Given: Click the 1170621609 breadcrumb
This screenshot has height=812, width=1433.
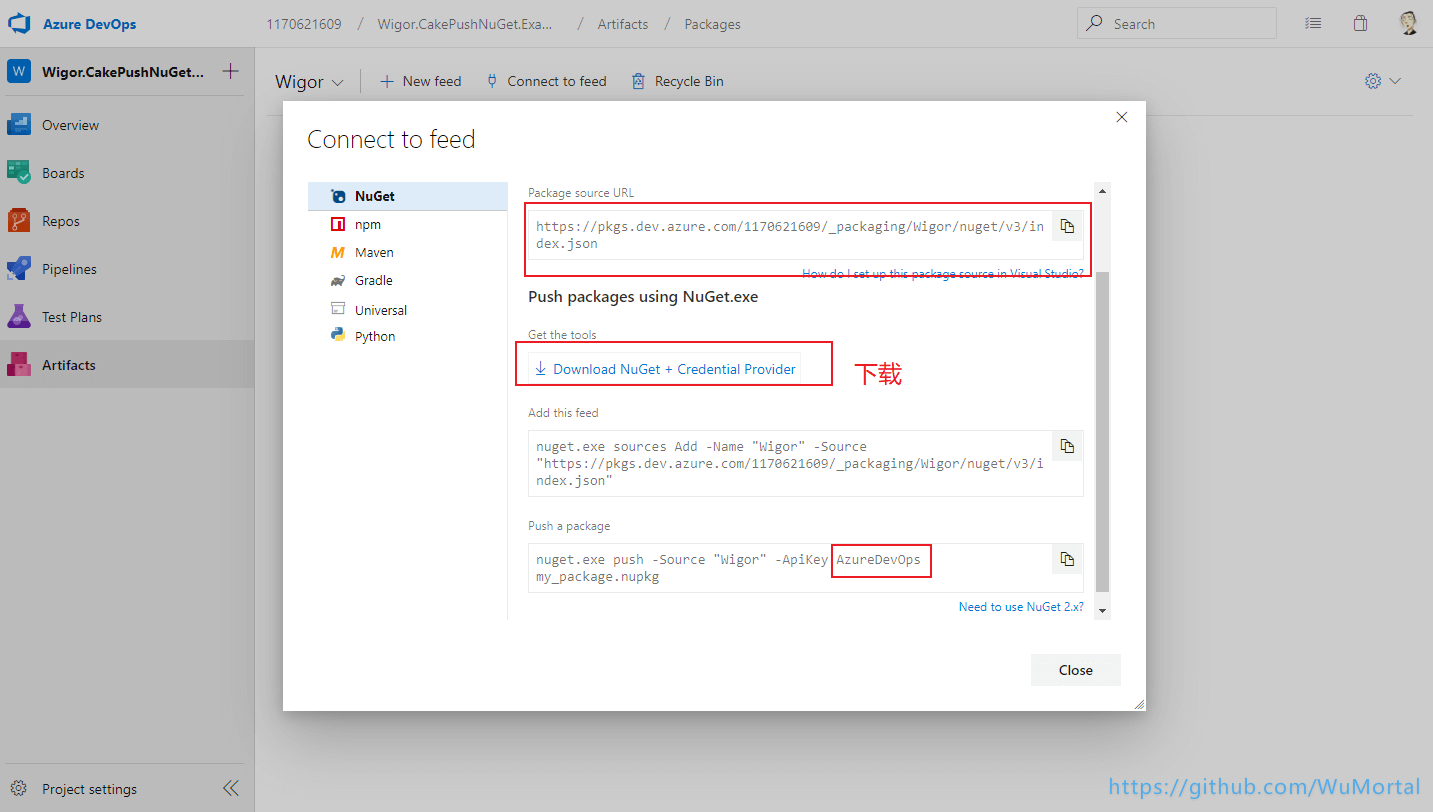Looking at the screenshot, I should pyautogui.click(x=303, y=24).
